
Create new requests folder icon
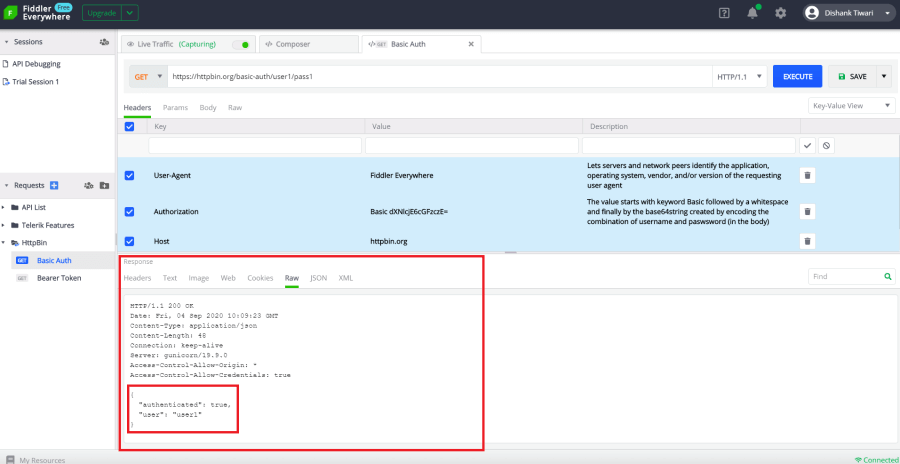[x=104, y=185]
